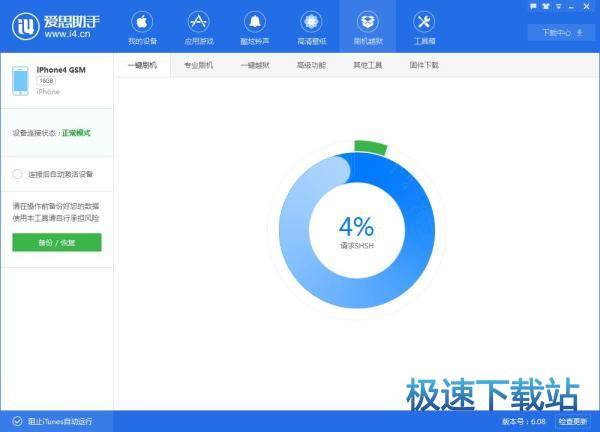This screenshot has width=600, height=432.
Task: Open the skin (shirt) icon
Action: (x=546, y=7)
